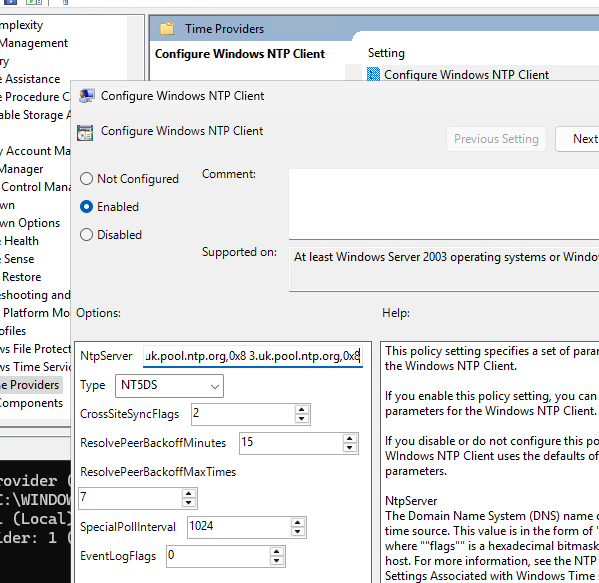
Task: Decrease ResolvePeerBackoffMinutes with down arrow
Action: 349,448
